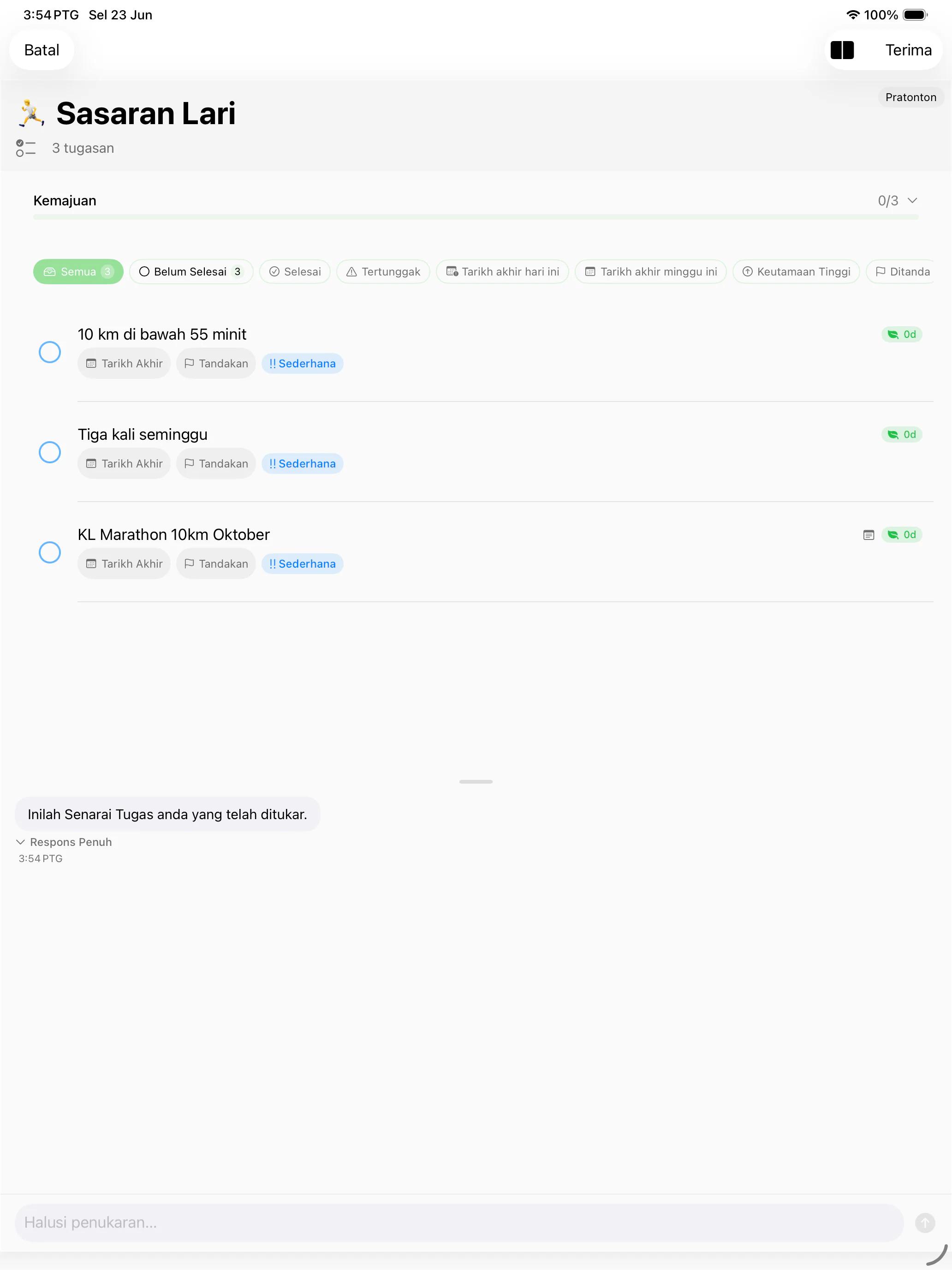Tap Terima to accept changes

pyautogui.click(x=908, y=50)
